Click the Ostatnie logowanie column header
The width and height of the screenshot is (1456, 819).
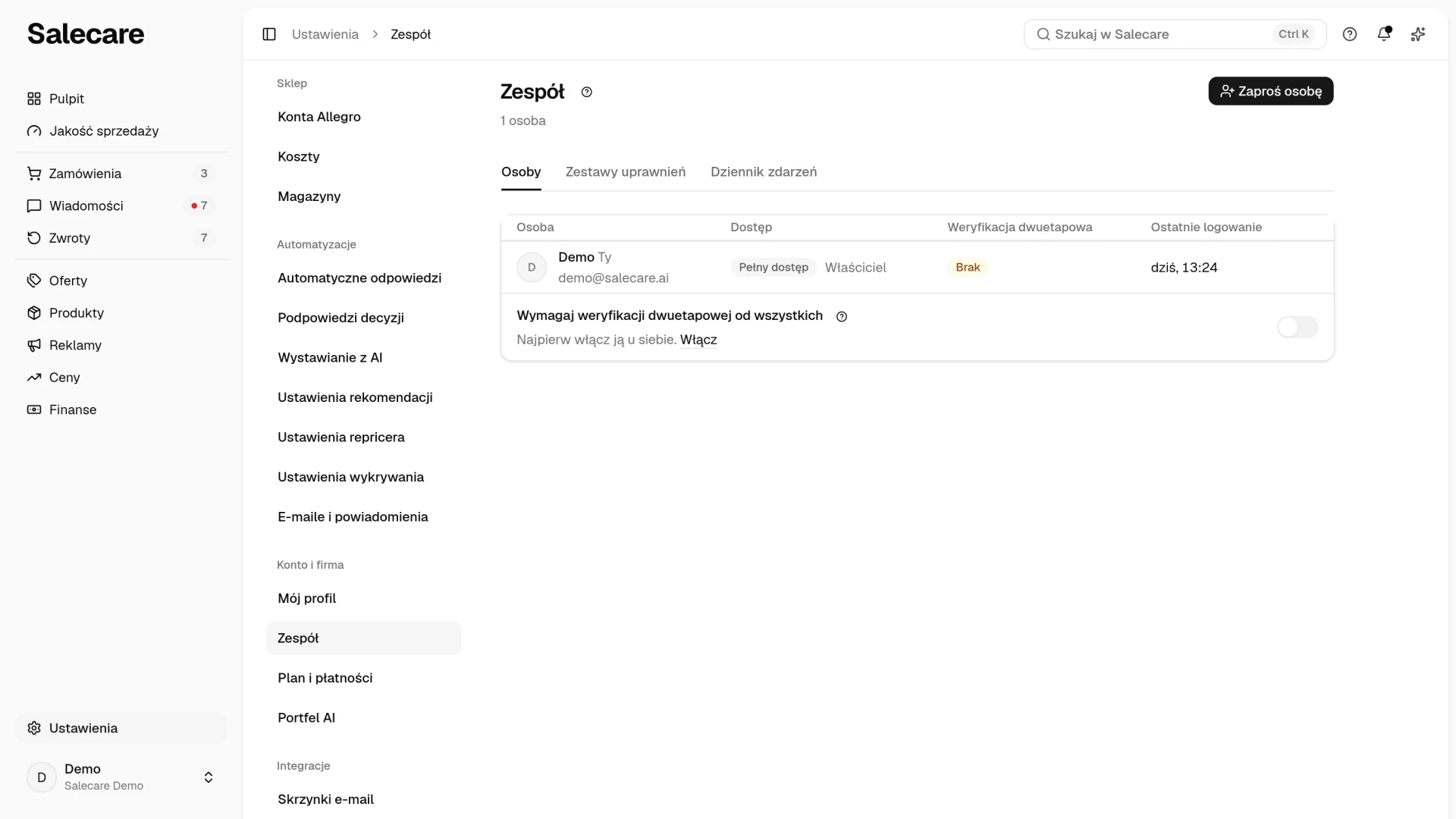coord(1207,227)
